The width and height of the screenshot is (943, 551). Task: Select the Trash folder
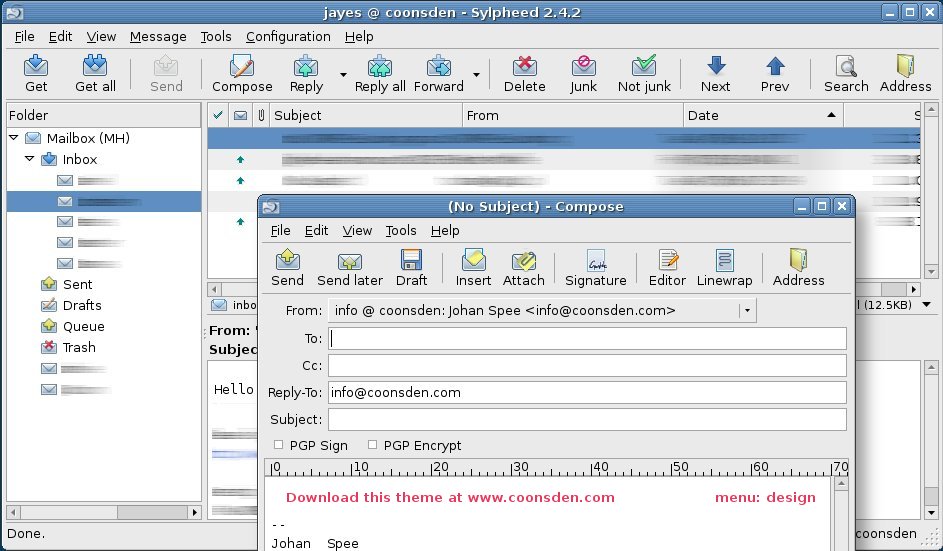[x=79, y=347]
